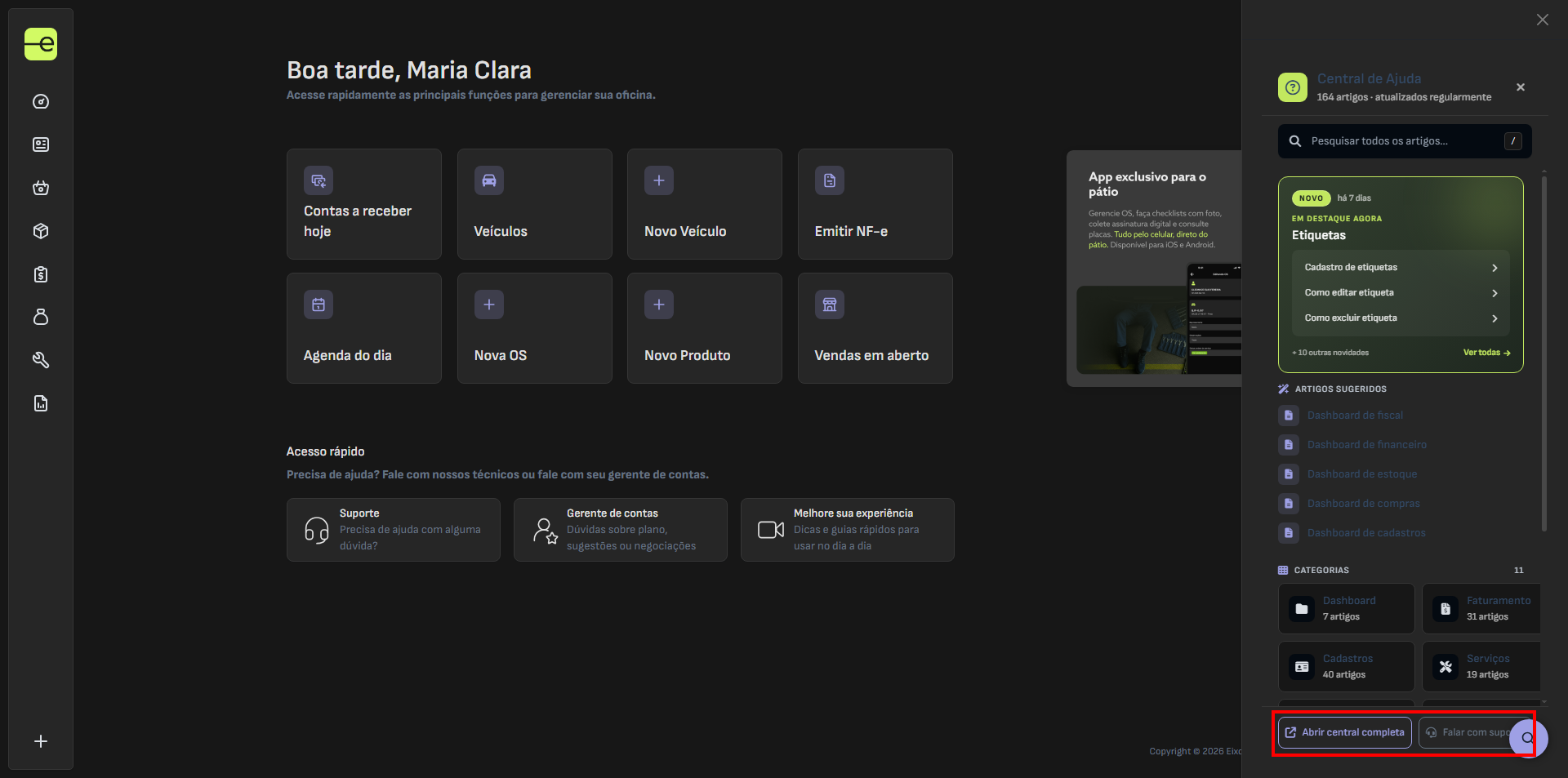Open the box stock icon in sidebar
The width and height of the screenshot is (1568, 778).
pyautogui.click(x=41, y=231)
